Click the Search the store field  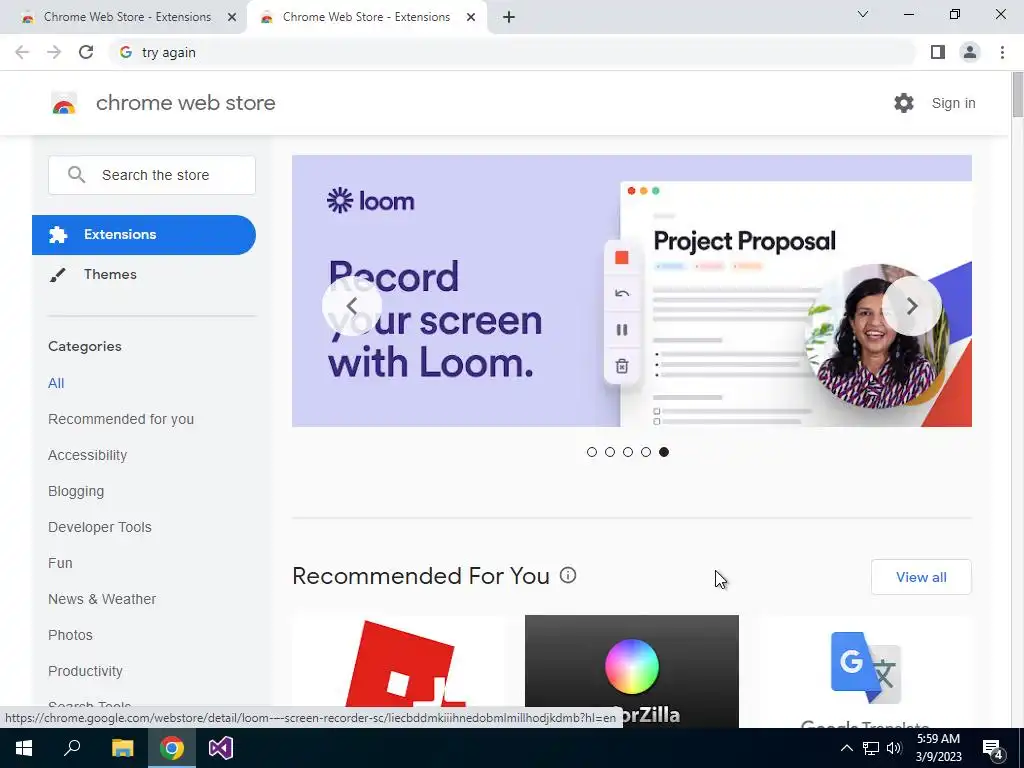click(152, 174)
